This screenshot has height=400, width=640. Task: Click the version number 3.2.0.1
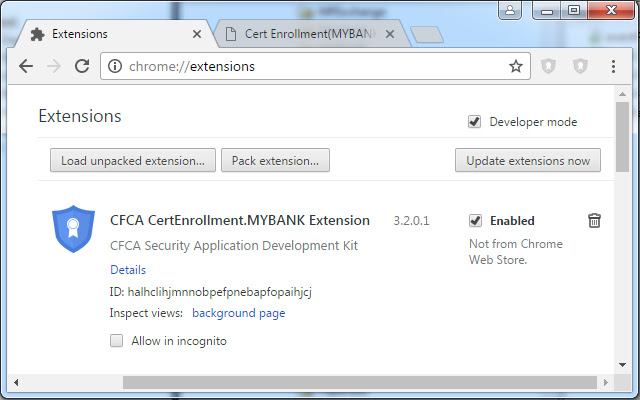411,221
